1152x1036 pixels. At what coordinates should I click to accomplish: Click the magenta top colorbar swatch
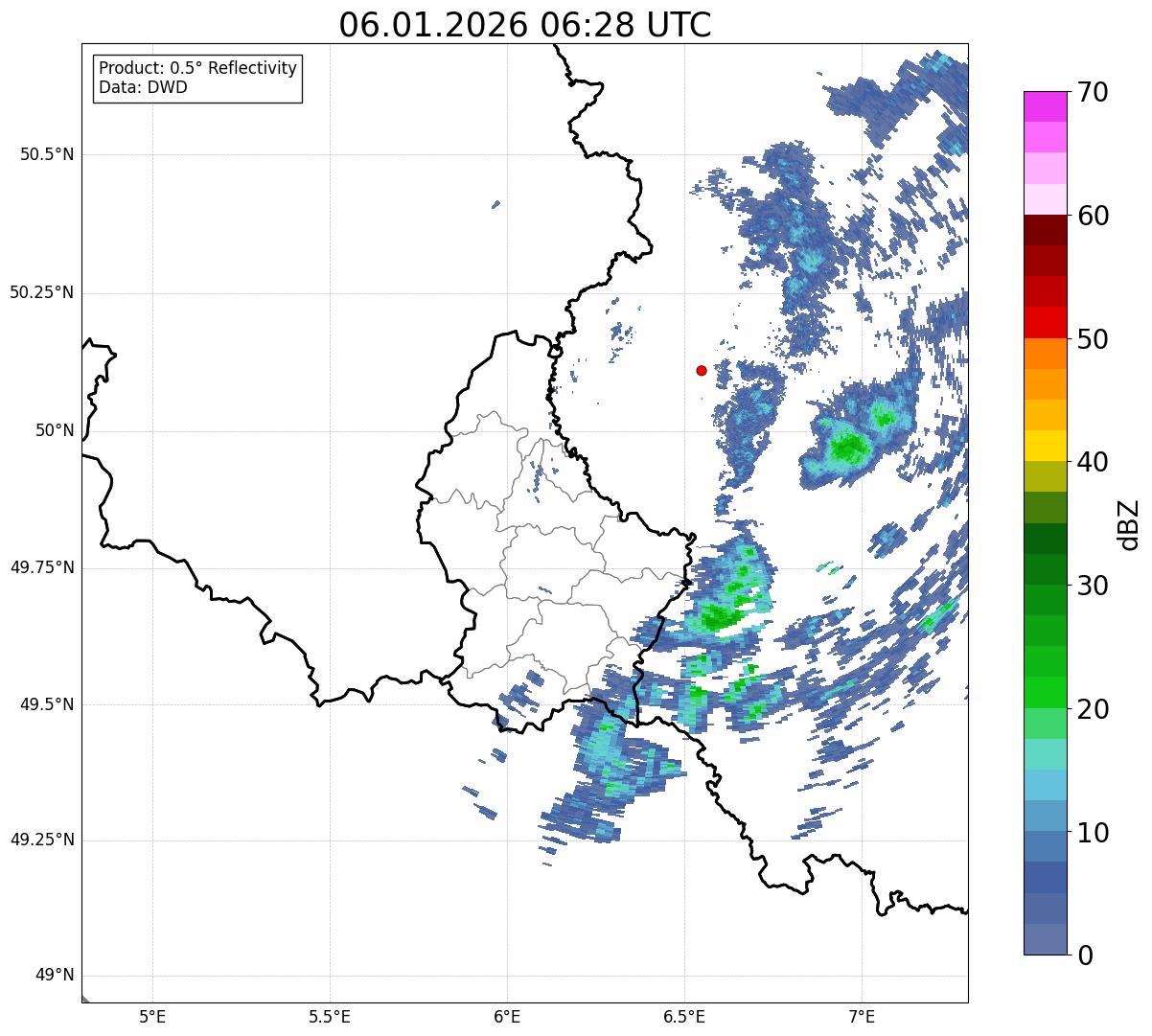(1046, 106)
